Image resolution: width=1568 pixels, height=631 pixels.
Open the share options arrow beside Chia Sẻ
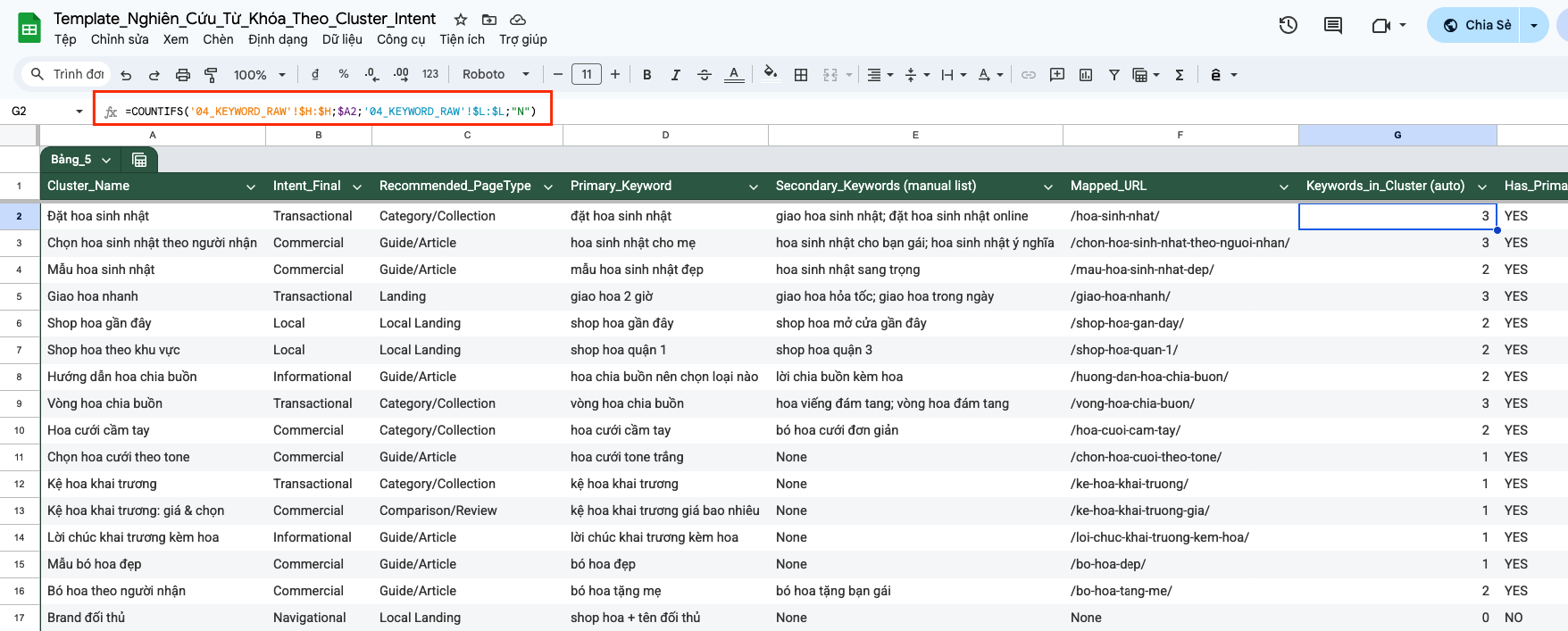[x=1534, y=25]
